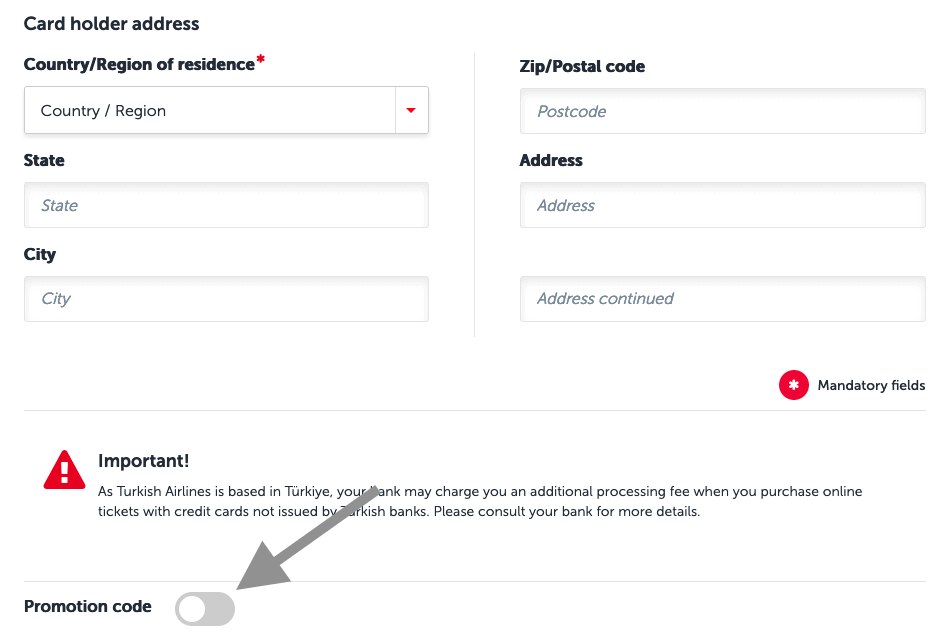Select the City input box
949x642 pixels.
coord(226,299)
